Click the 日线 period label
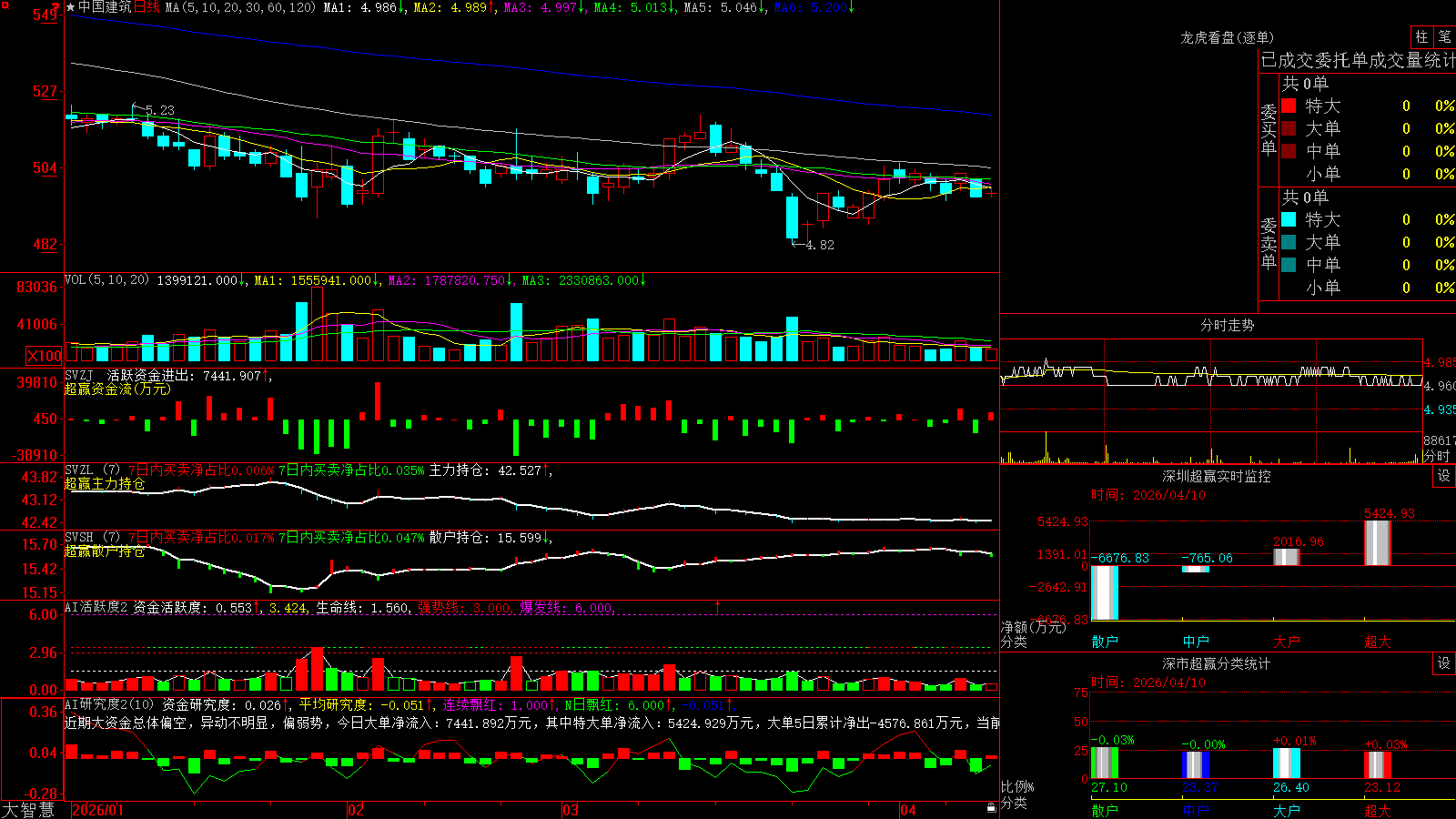This screenshot has height=819, width=1456. (x=147, y=7)
